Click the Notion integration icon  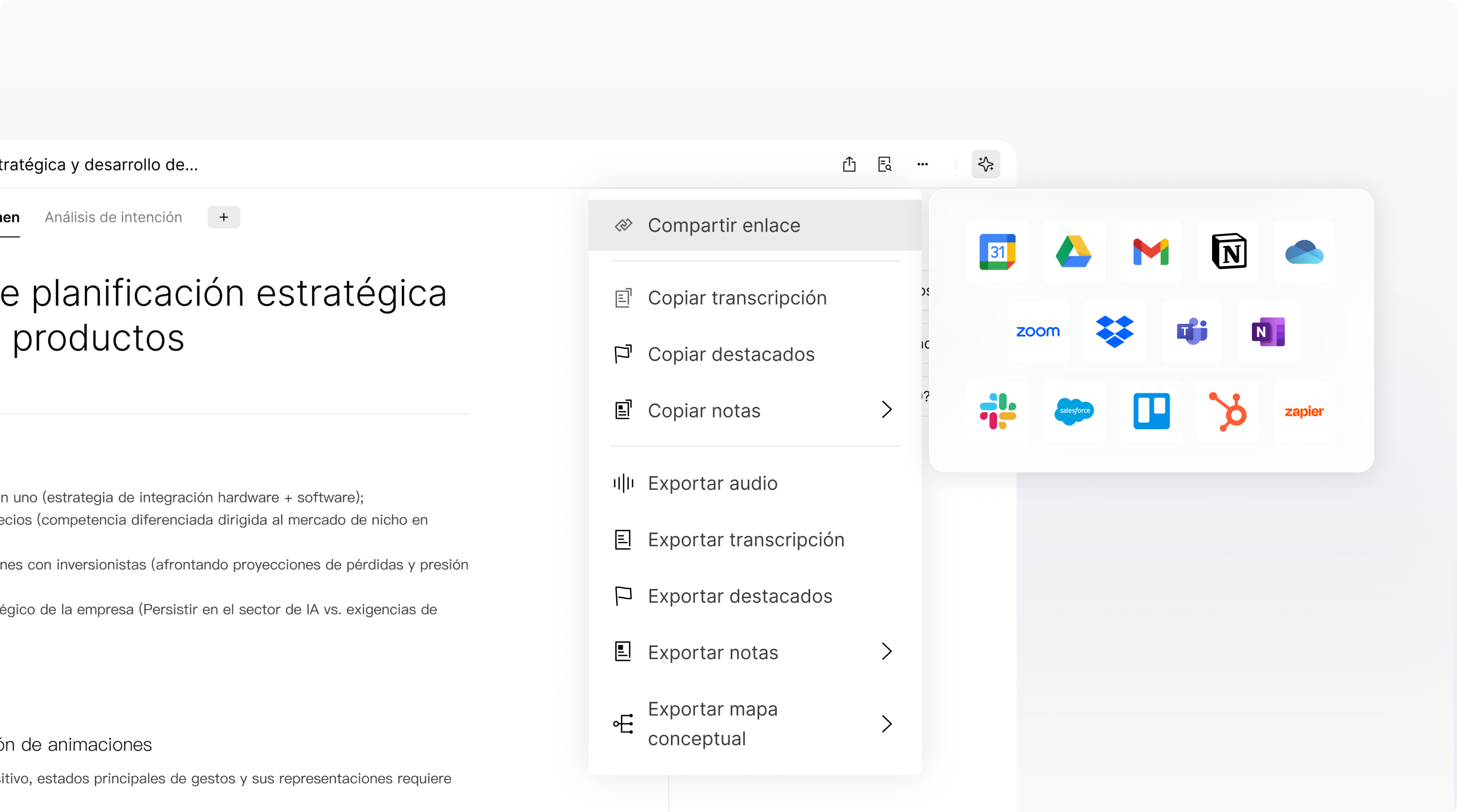[x=1228, y=251]
